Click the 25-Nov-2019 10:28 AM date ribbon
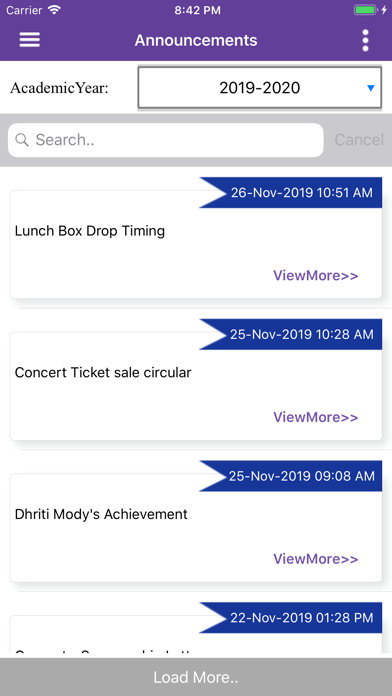392x696 pixels. click(291, 334)
